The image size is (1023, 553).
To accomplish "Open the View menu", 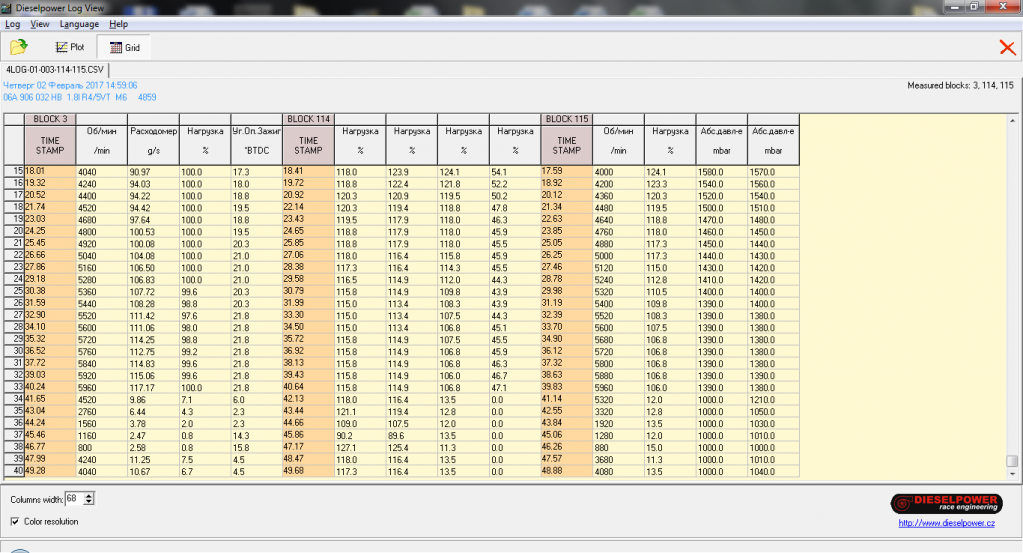I will click(40, 23).
